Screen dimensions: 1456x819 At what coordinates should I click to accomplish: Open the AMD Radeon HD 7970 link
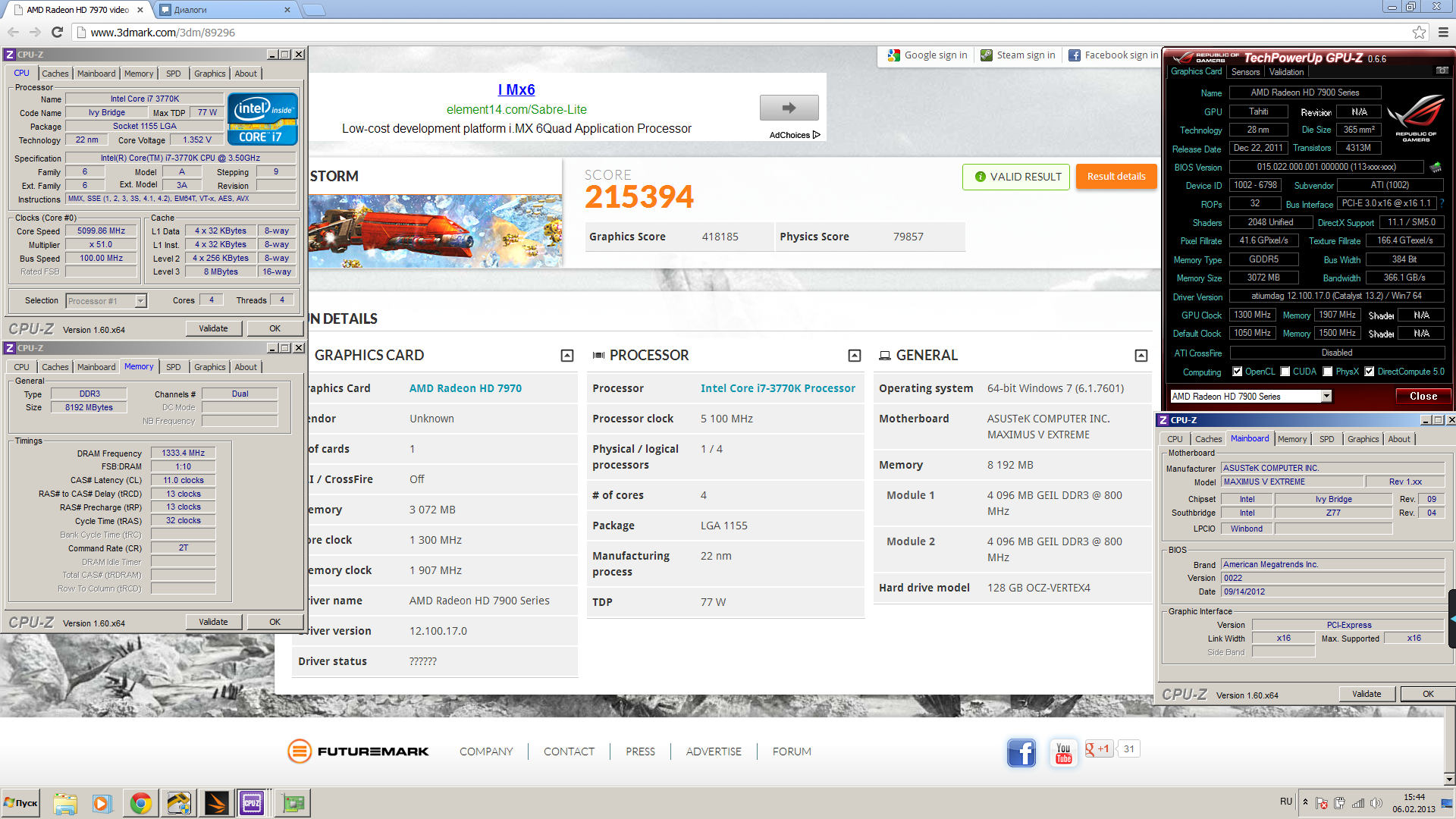(466, 388)
